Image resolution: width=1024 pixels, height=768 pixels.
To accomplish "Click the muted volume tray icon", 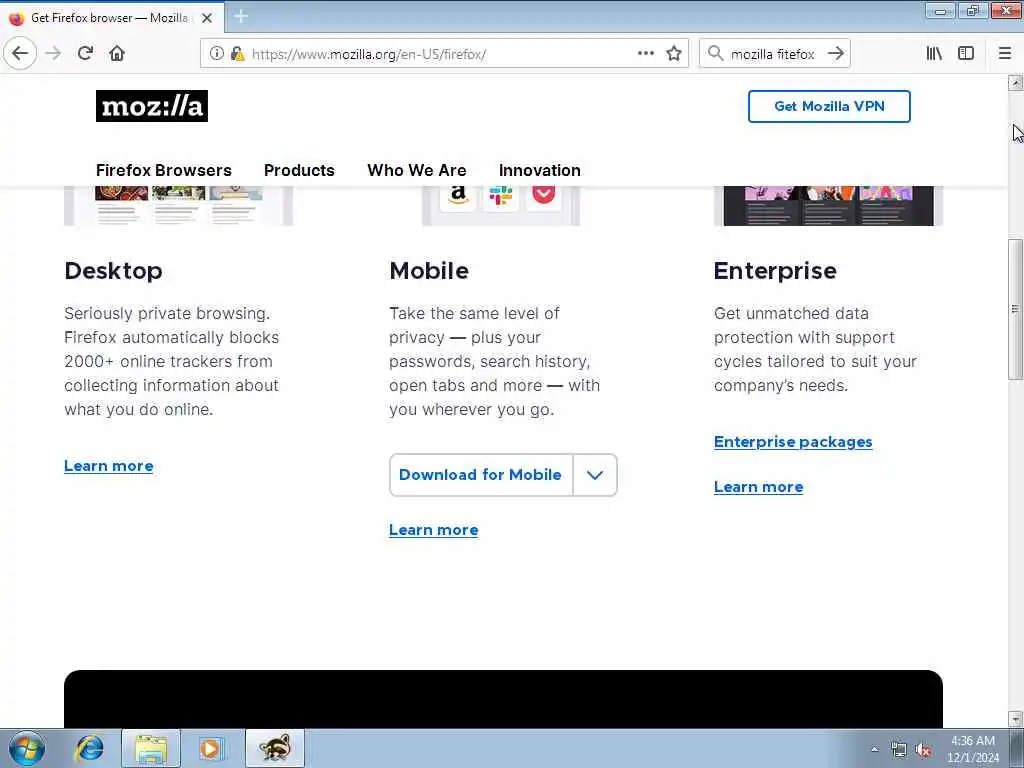I will [923, 750].
